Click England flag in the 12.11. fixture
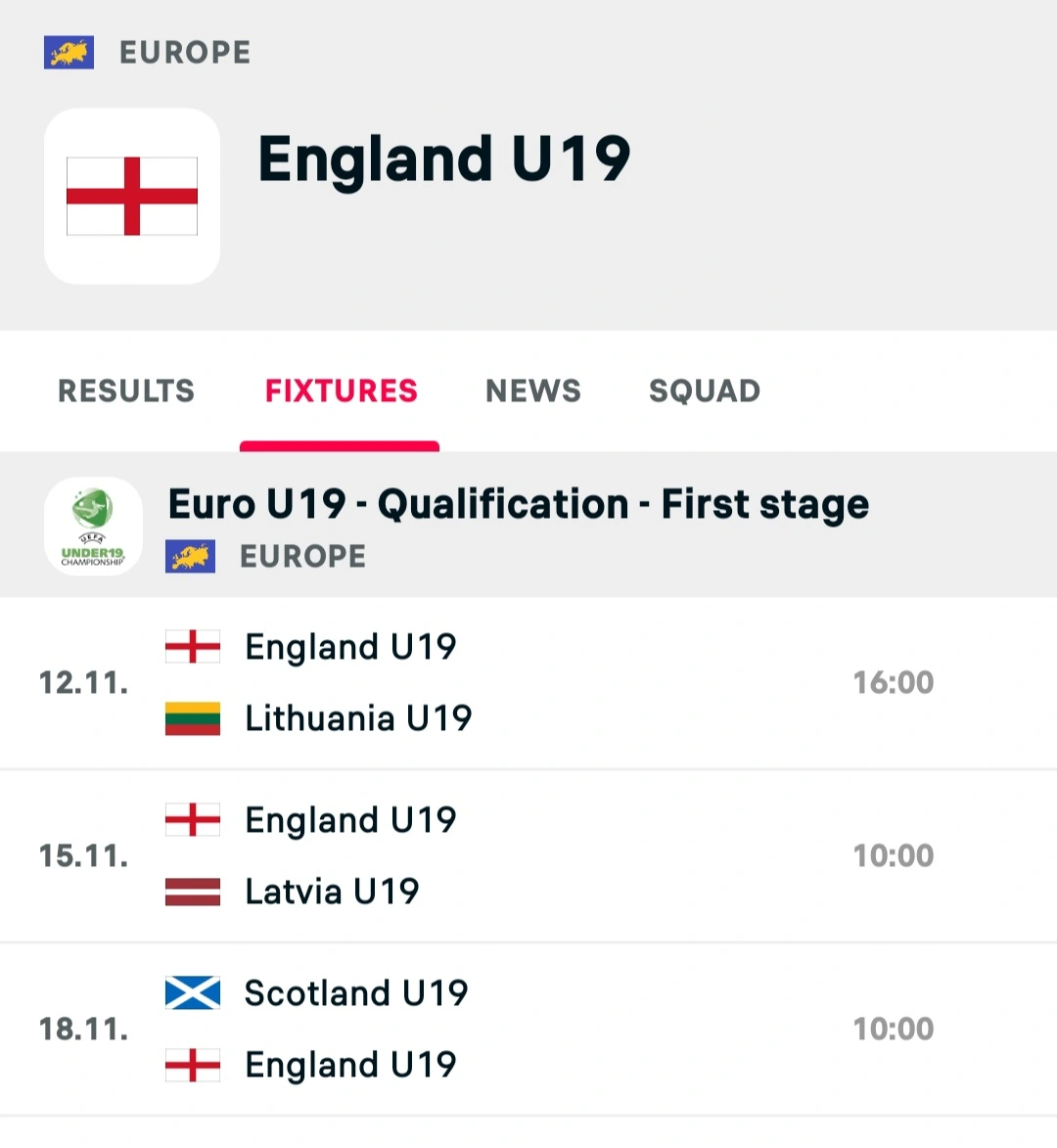1057x1148 pixels. point(193,647)
